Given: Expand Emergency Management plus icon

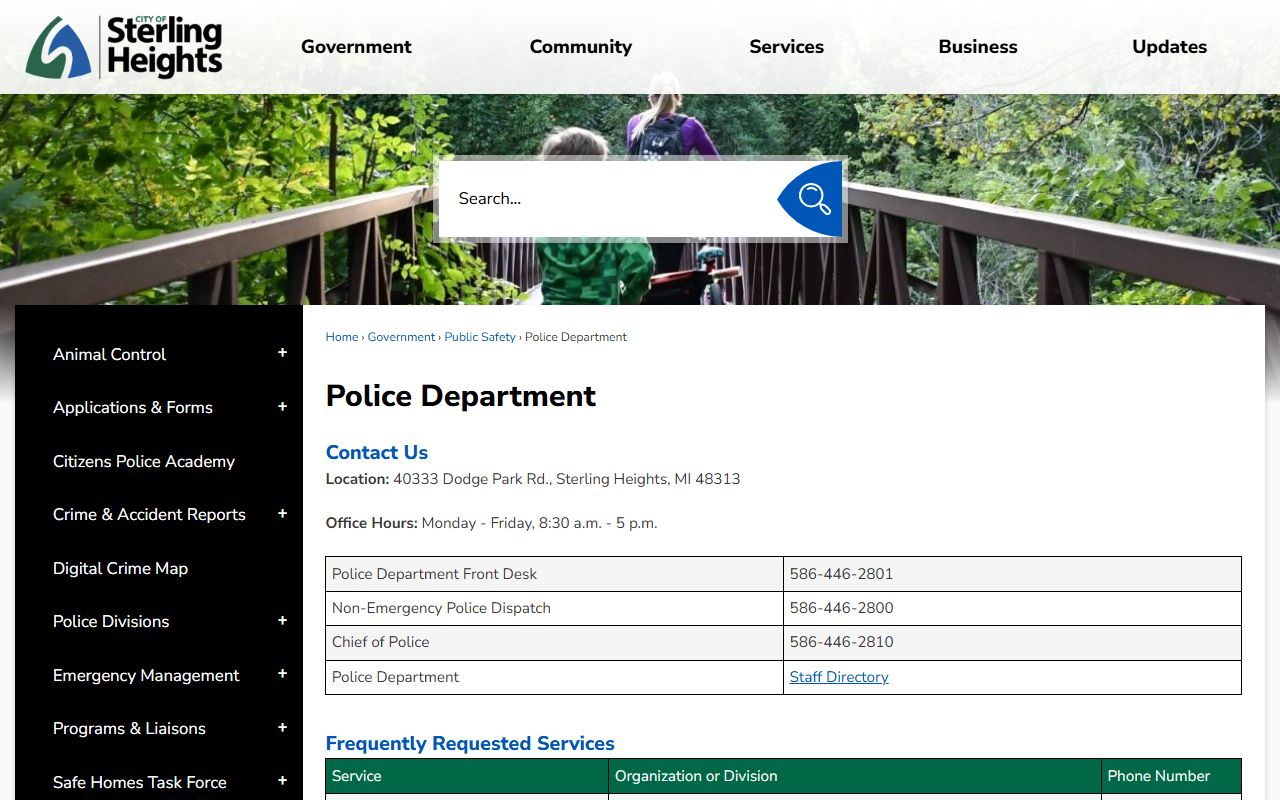Looking at the screenshot, I should tap(282, 675).
